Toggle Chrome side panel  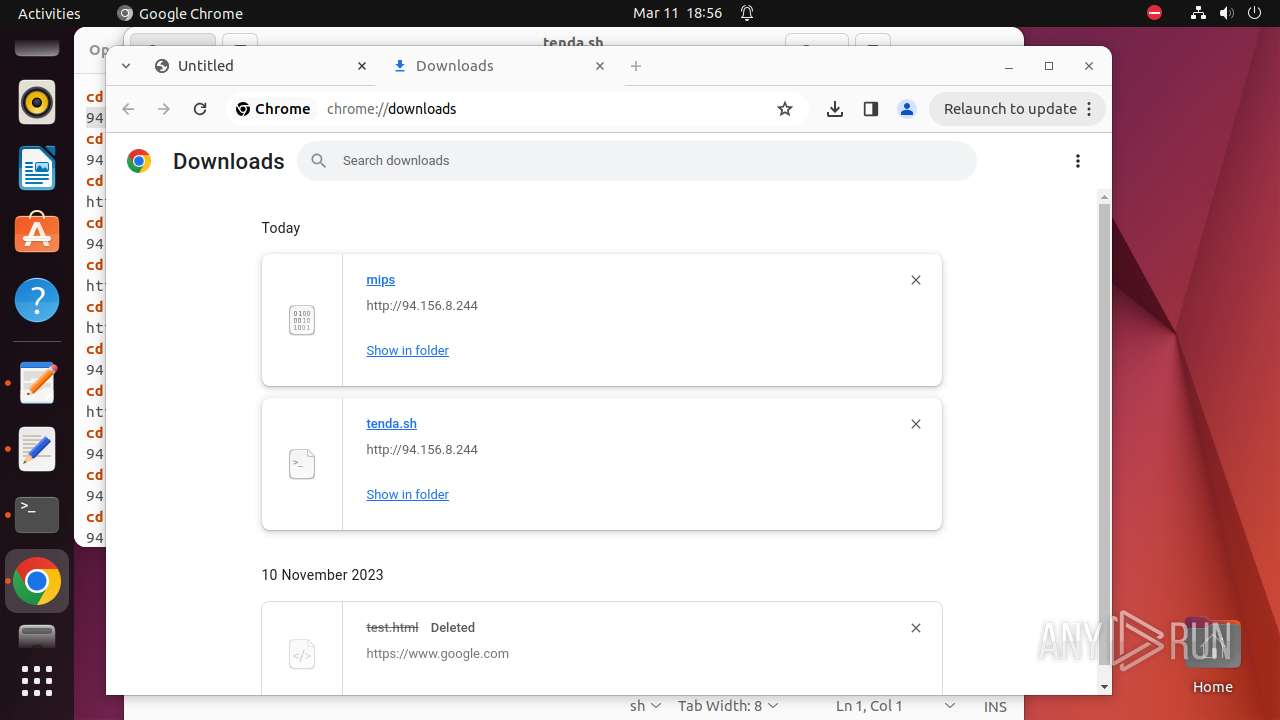point(871,109)
